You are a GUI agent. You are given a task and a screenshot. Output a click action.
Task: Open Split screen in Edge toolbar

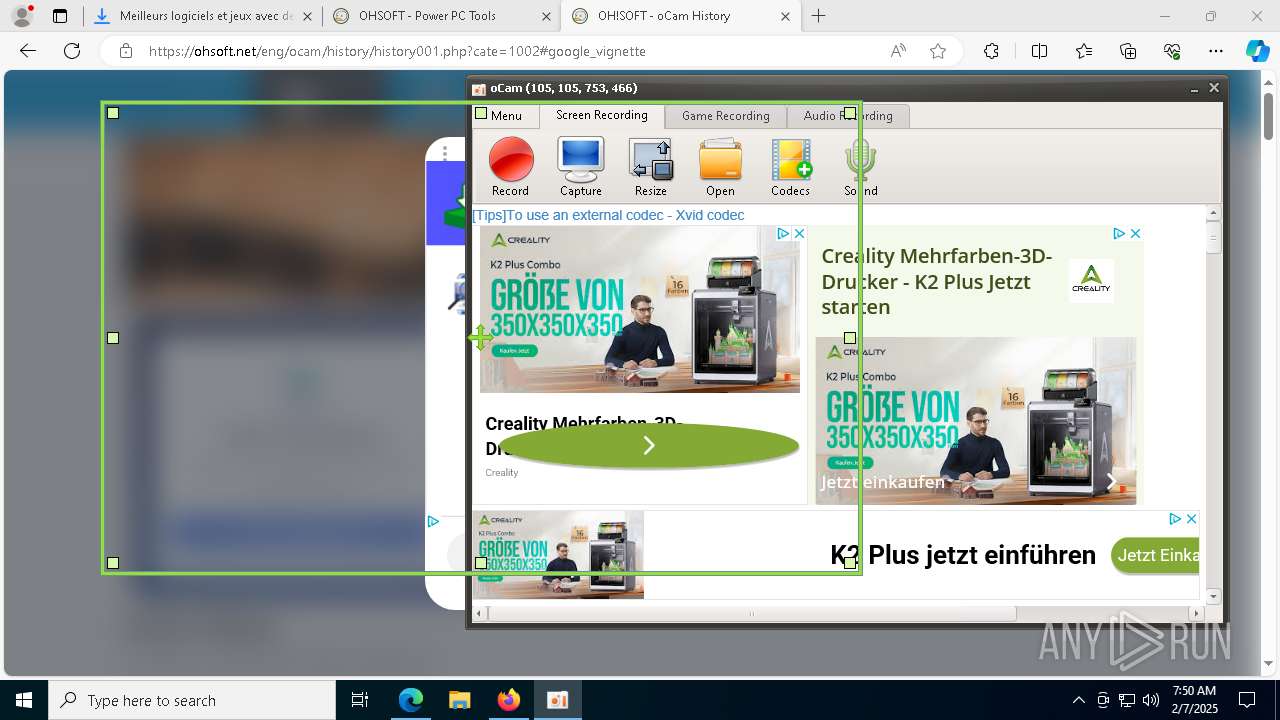click(1039, 51)
